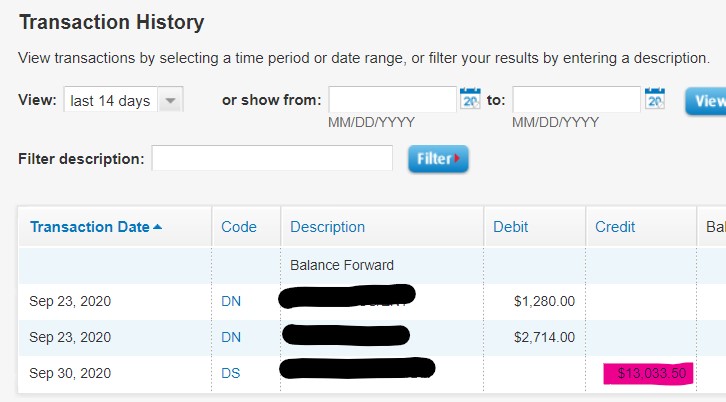Sort by the Description column header
Image resolution: width=726 pixels, height=402 pixels.
coord(327,227)
